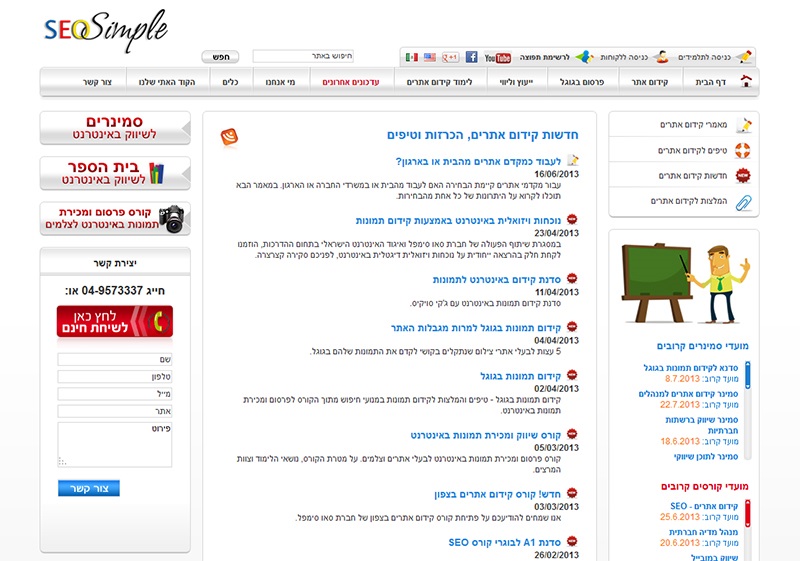Open the camera course banner for photographers
The height and width of the screenshot is (561, 800).
click(115, 218)
